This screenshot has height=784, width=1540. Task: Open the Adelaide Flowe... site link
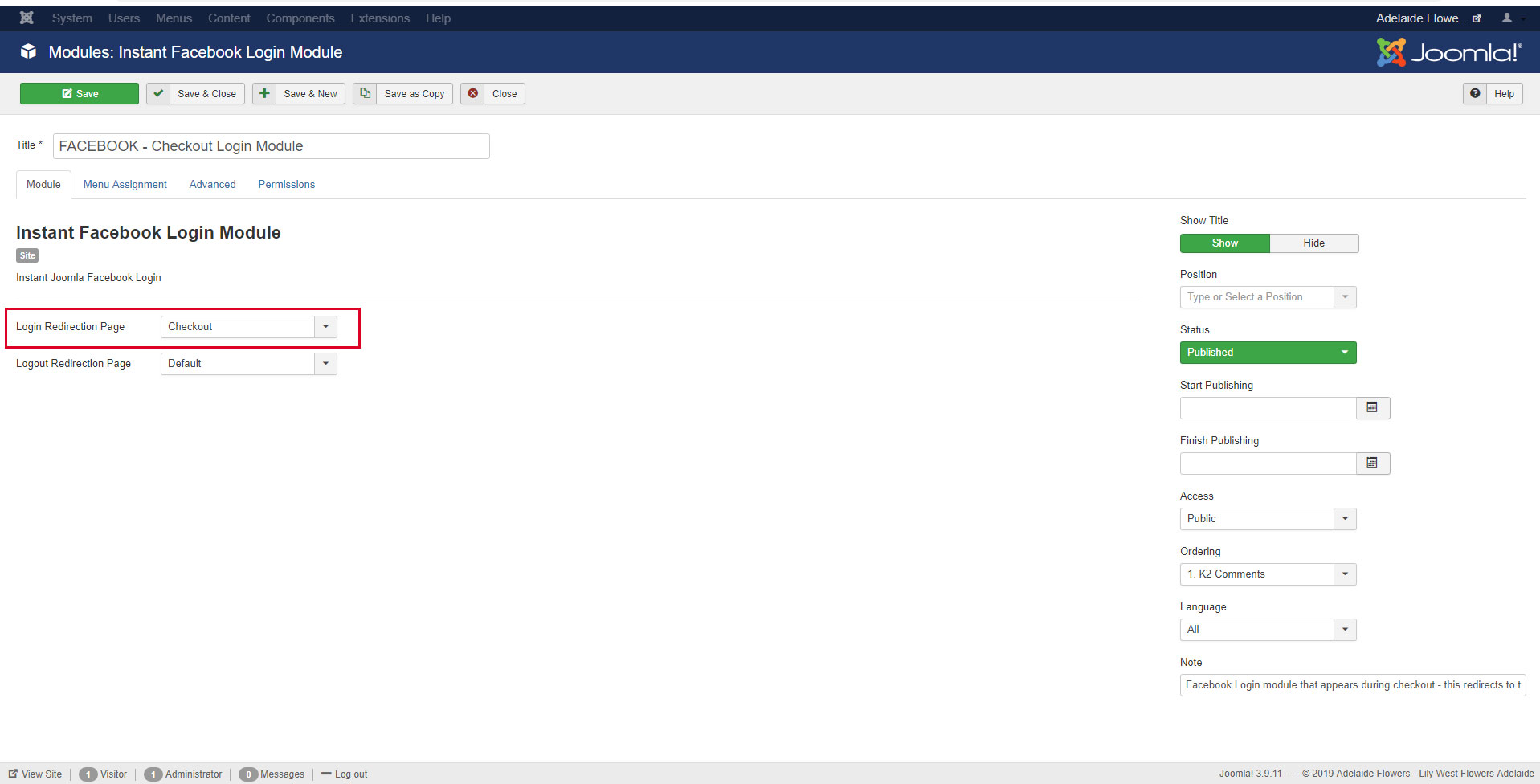tap(1428, 18)
